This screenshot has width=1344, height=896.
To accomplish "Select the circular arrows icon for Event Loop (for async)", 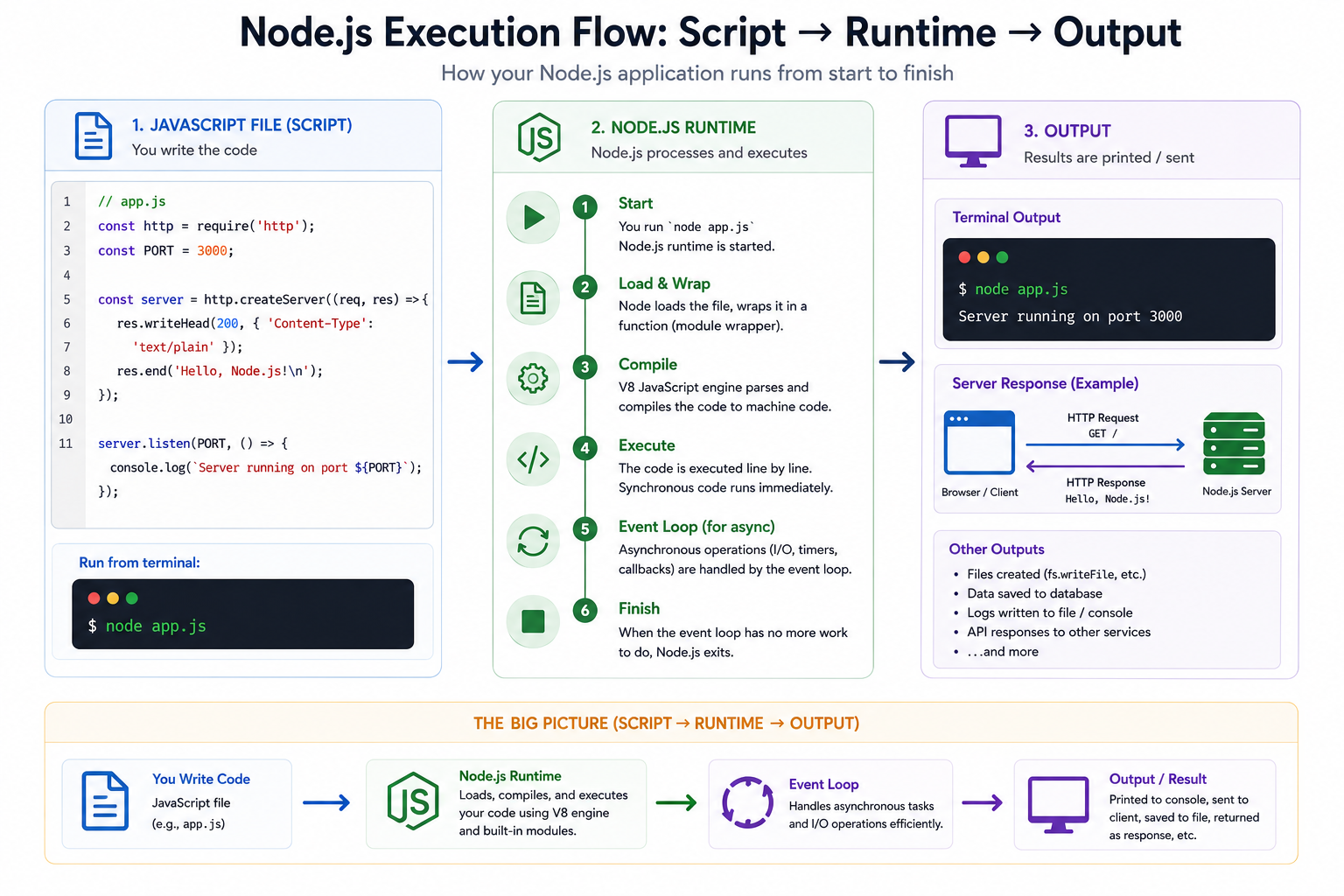I will (x=533, y=541).
